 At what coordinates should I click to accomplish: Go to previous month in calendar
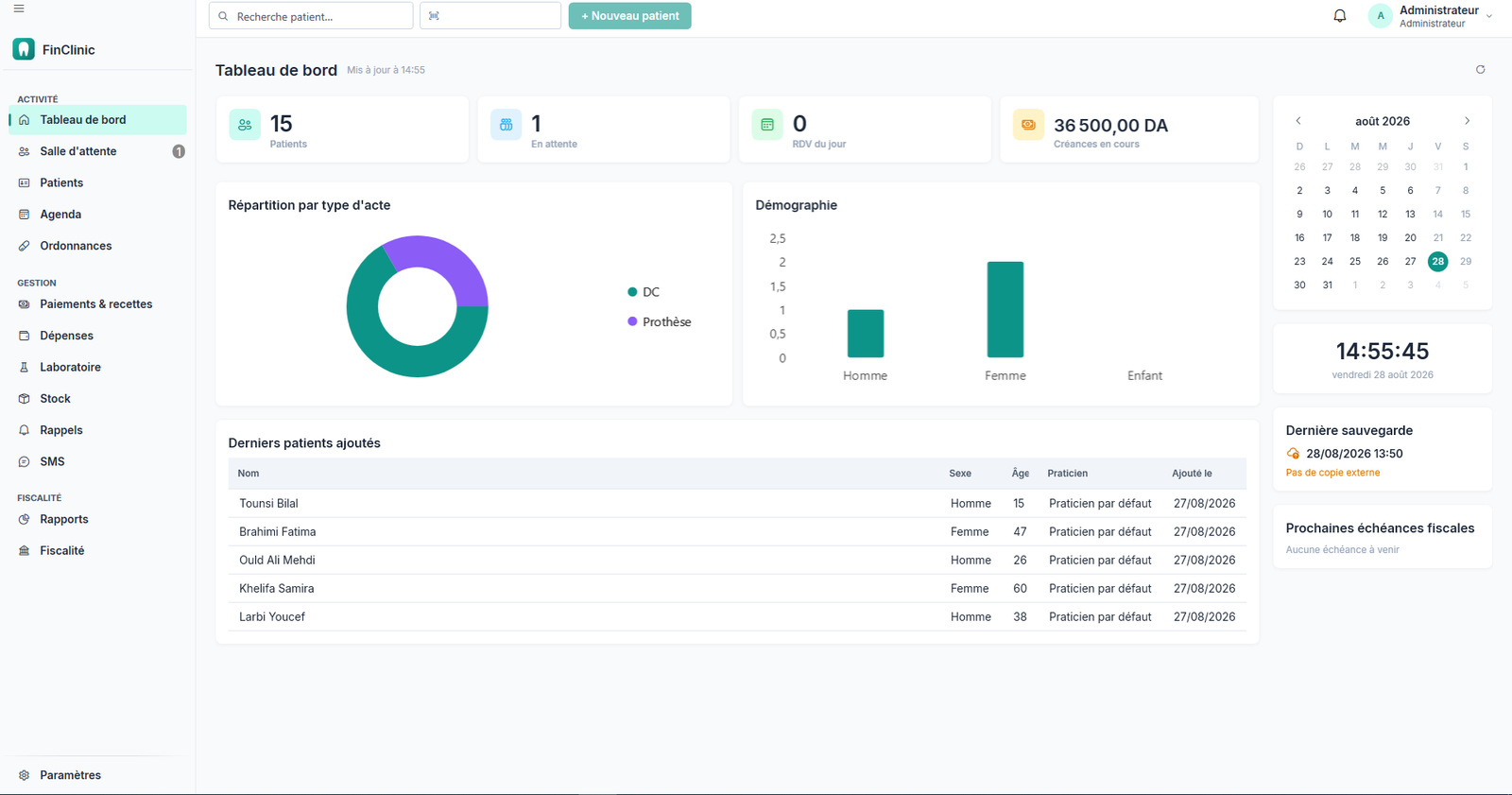click(x=1298, y=121)
